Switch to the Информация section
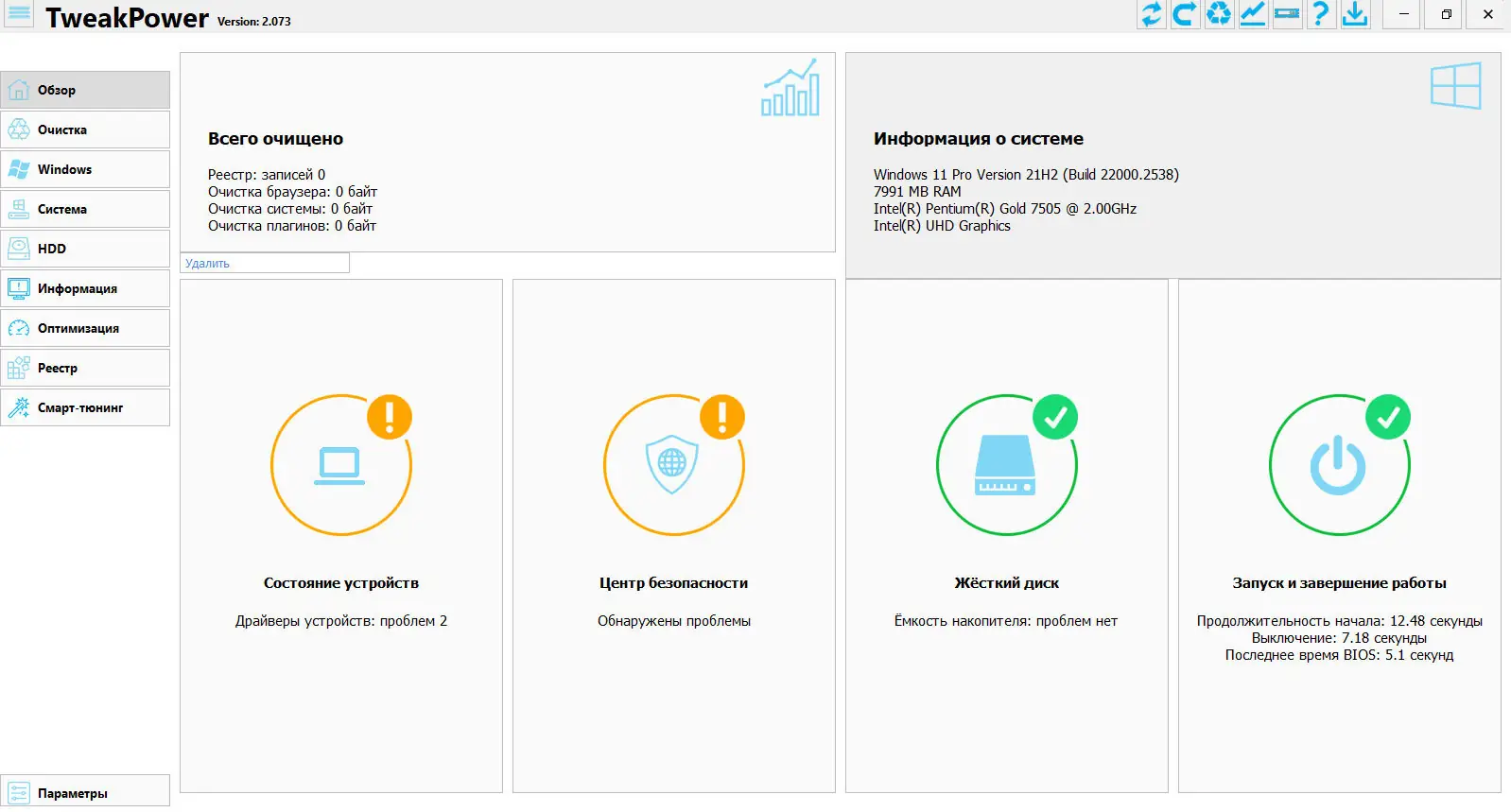This screenshot has width=1511, height=812. 85,288
